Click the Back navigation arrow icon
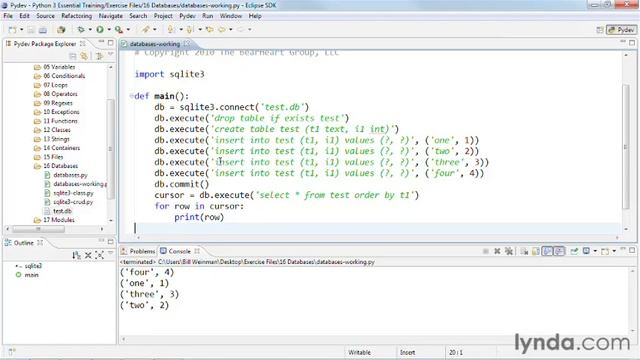 [x=222, y=29]
